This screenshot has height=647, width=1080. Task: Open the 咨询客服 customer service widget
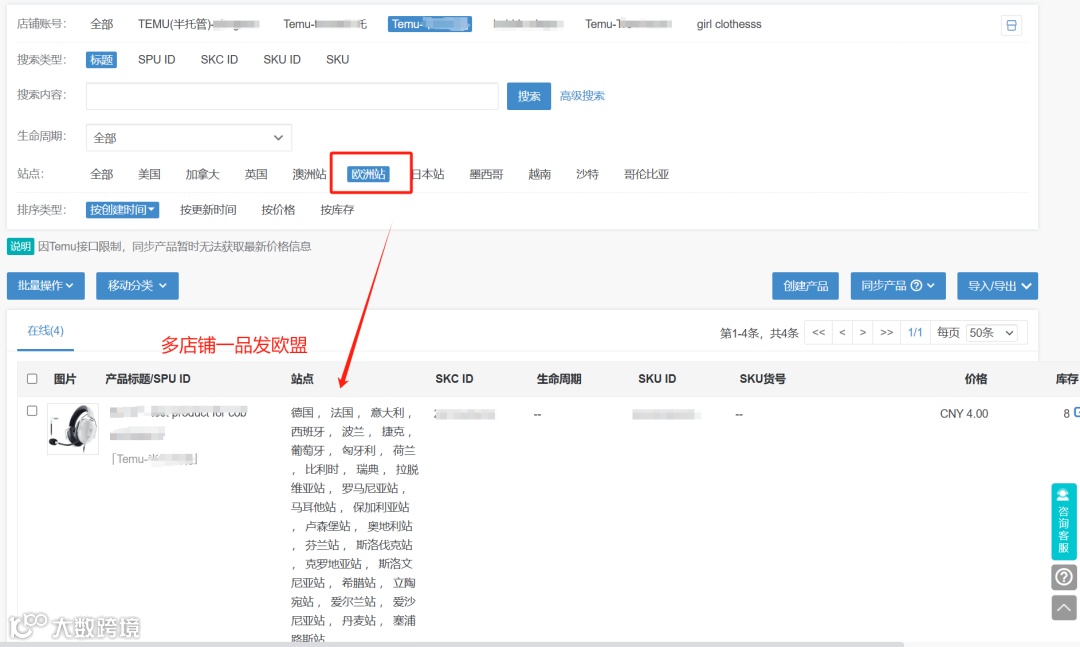pos(1063,521)
